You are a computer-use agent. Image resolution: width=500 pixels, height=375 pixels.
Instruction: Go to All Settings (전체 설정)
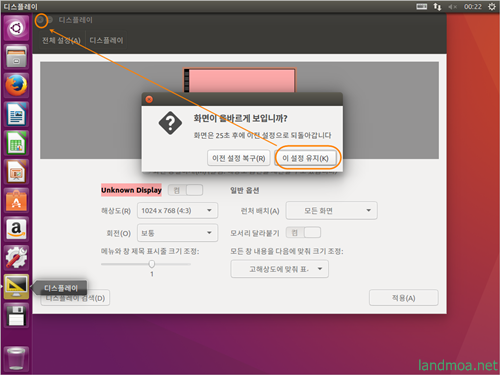61,41
